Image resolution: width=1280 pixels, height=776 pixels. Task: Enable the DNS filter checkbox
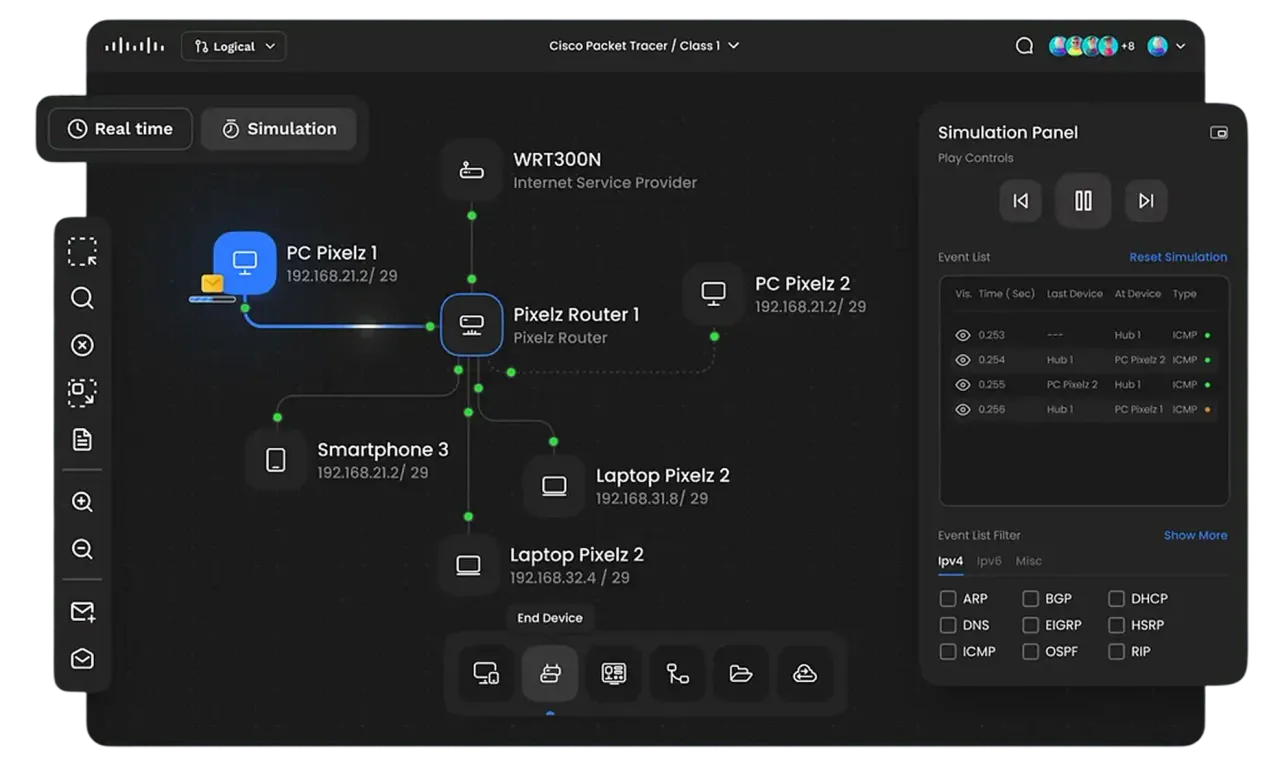pos(947,625)
